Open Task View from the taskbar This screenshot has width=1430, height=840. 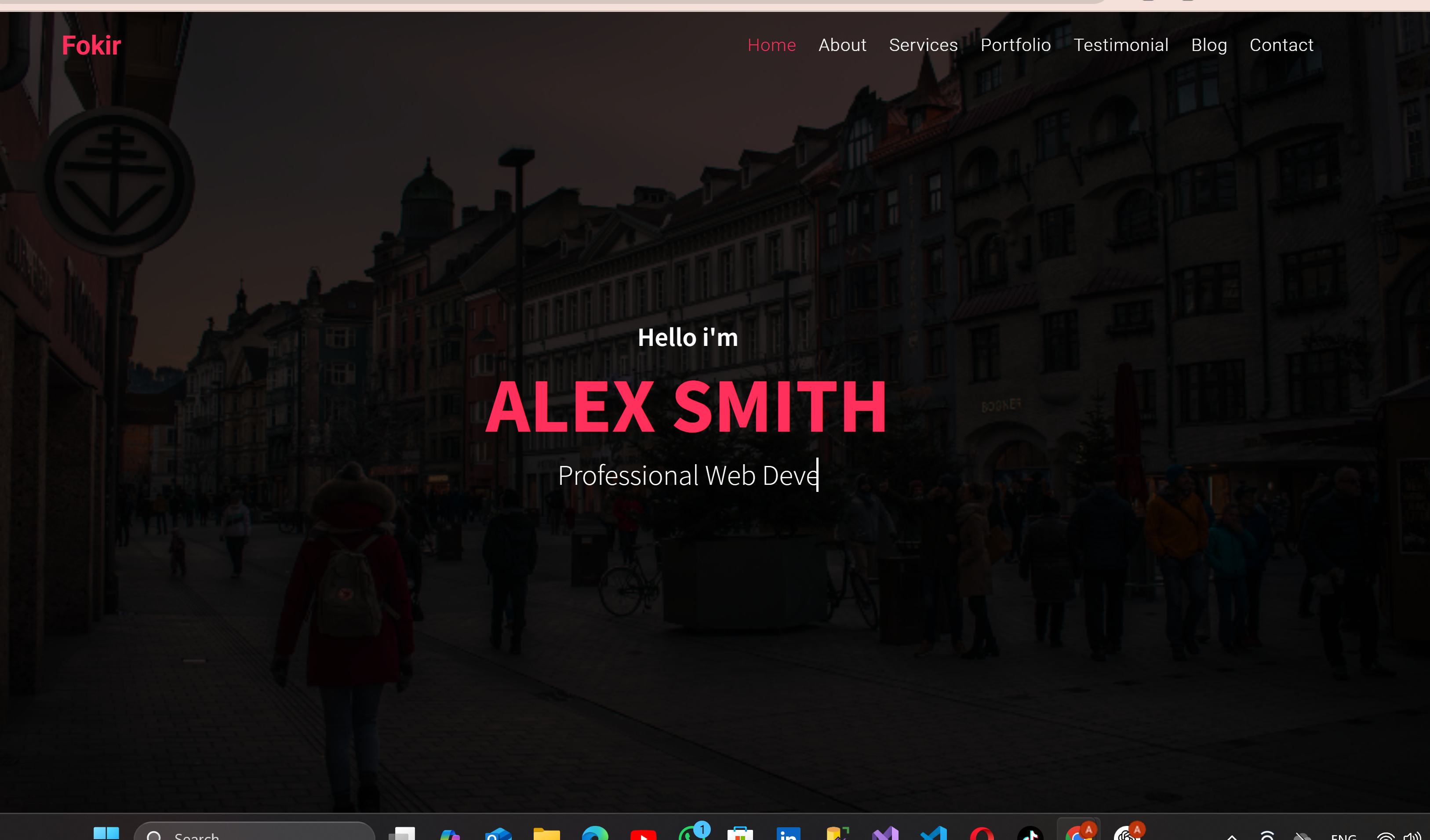[x=402, y=833]
